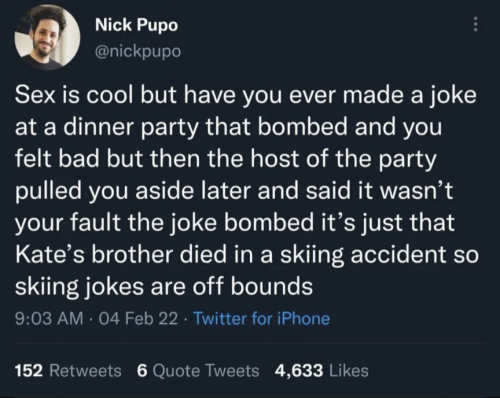Click the number 152 beside Retweets

(x=29, y=371)
